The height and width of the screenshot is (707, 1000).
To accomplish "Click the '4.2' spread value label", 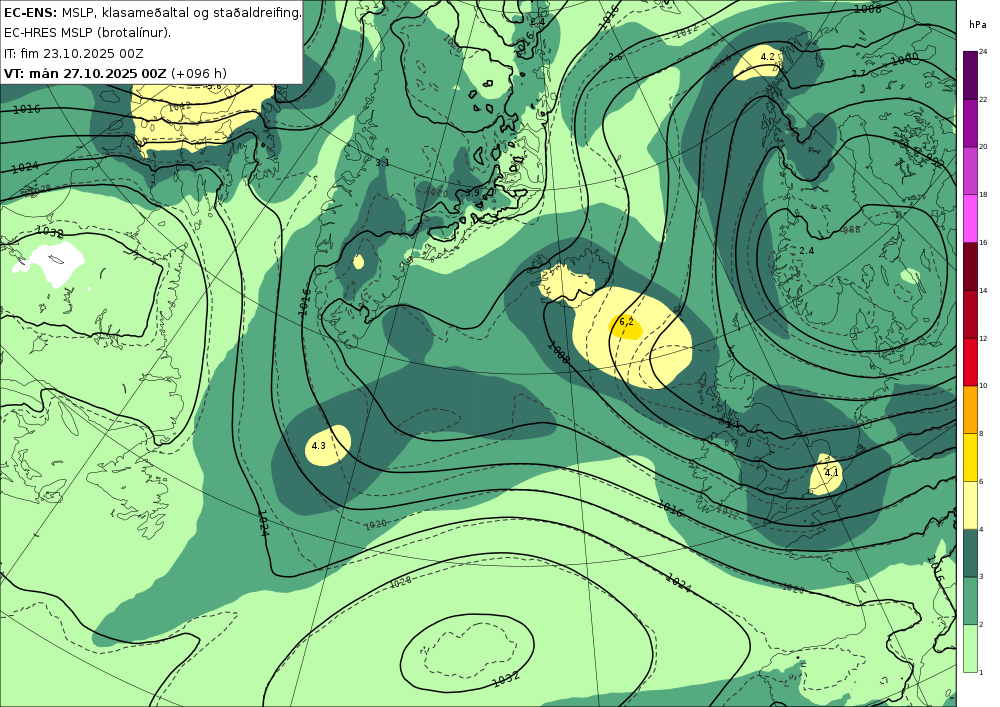I will coord(768,57).
